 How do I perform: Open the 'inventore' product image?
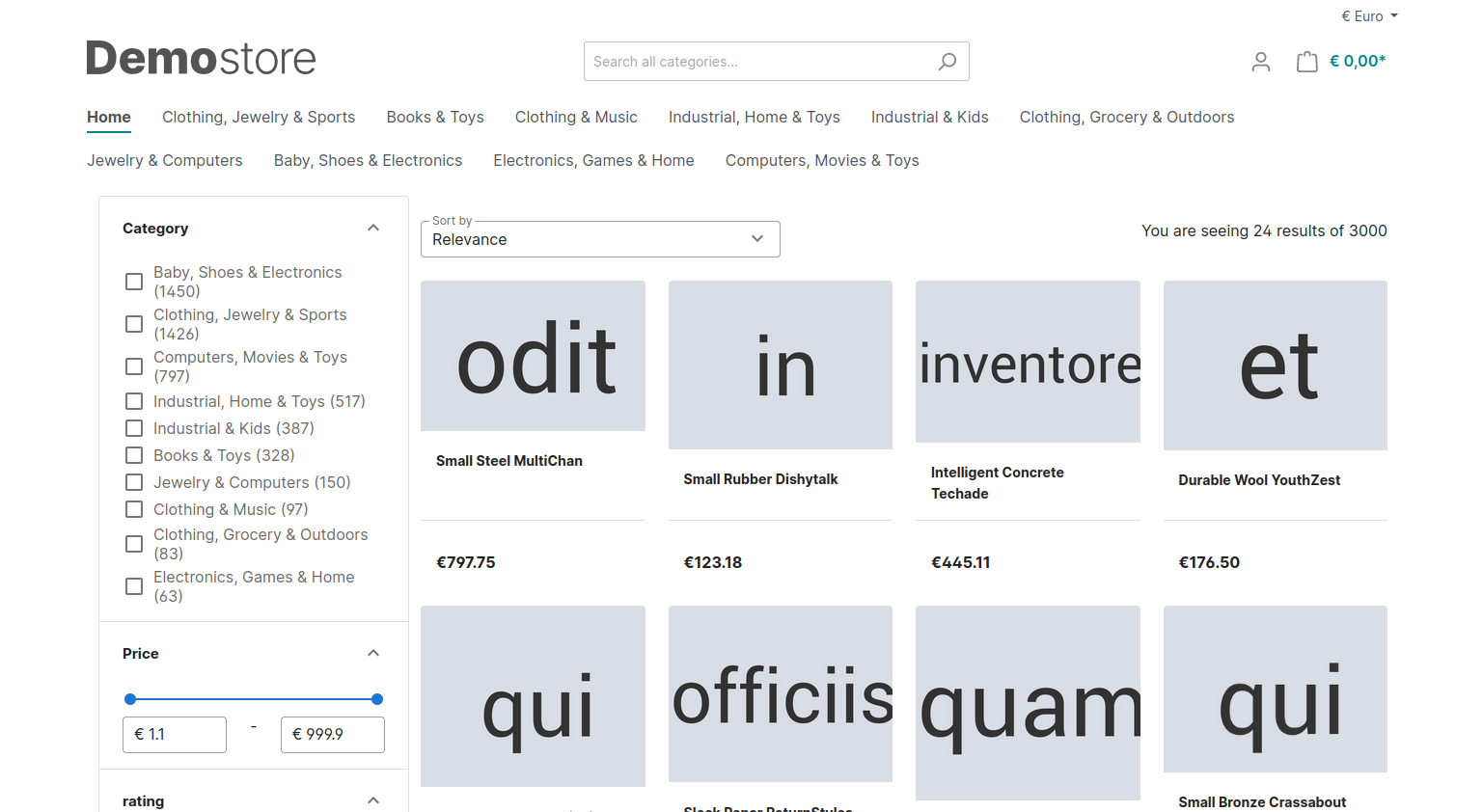(1028, 362)
